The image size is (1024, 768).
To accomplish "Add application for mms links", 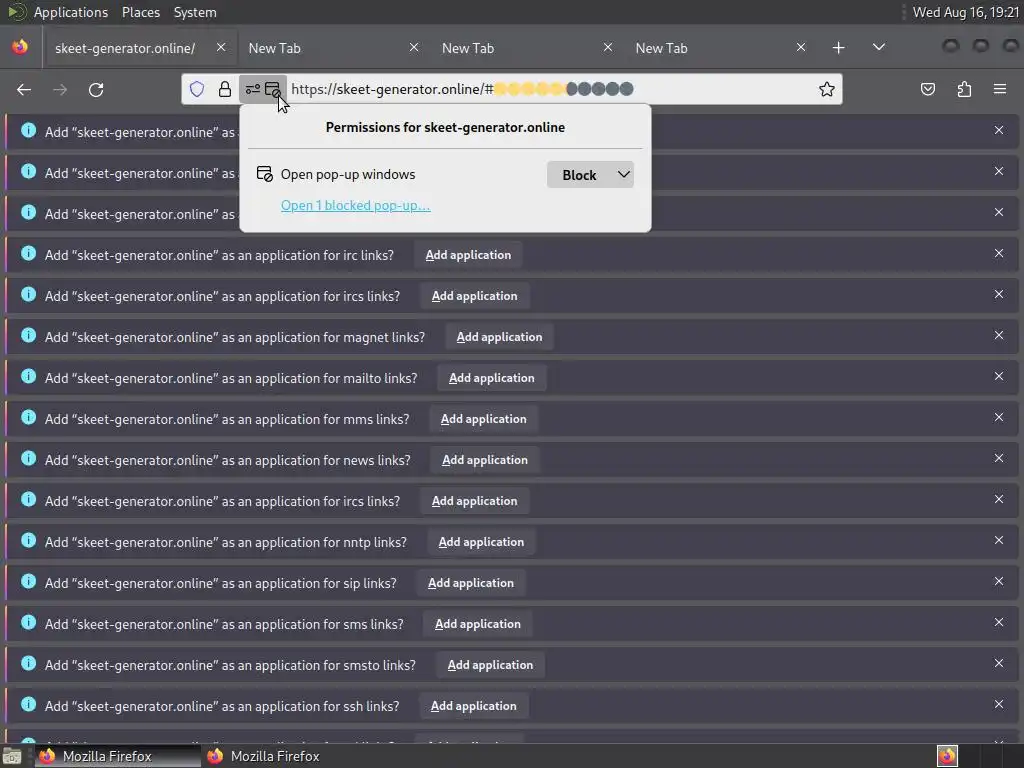I will [x=483, y=419].
